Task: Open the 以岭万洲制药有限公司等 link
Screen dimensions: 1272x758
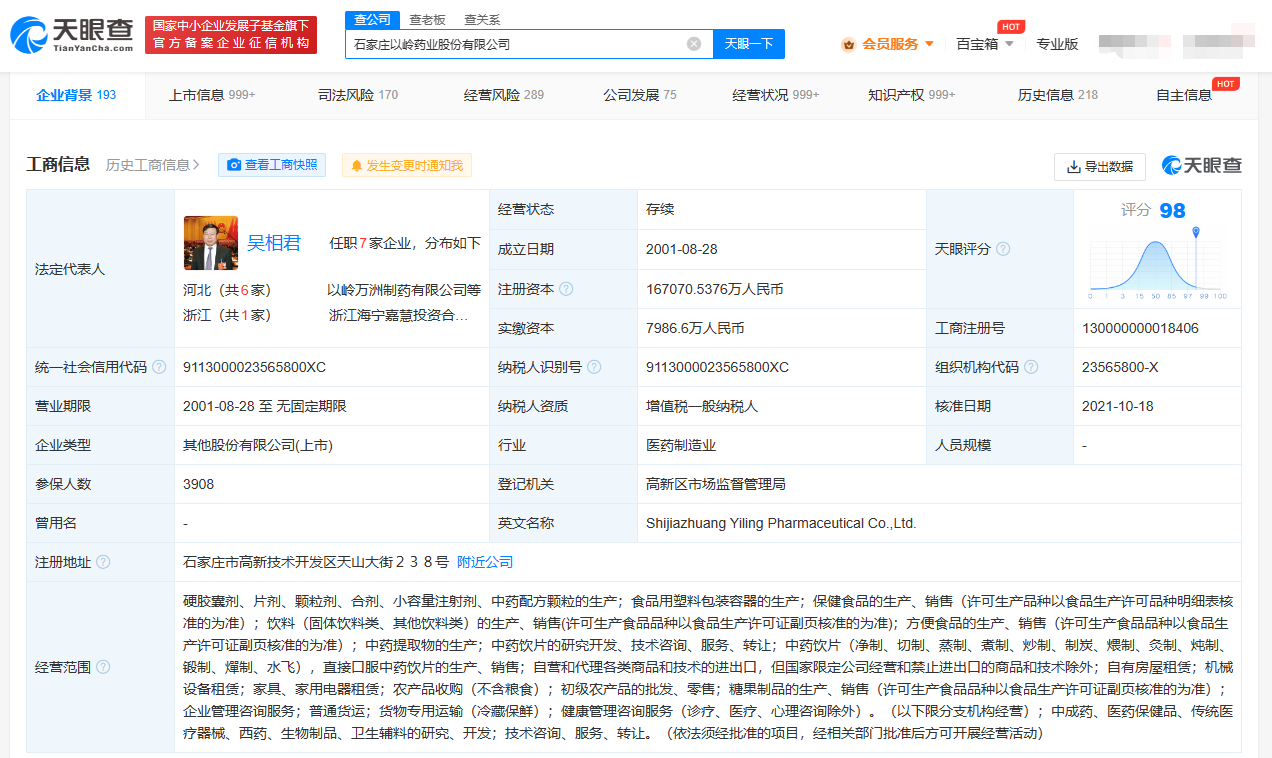Action: pyautogui.click(x=404, y=290)
